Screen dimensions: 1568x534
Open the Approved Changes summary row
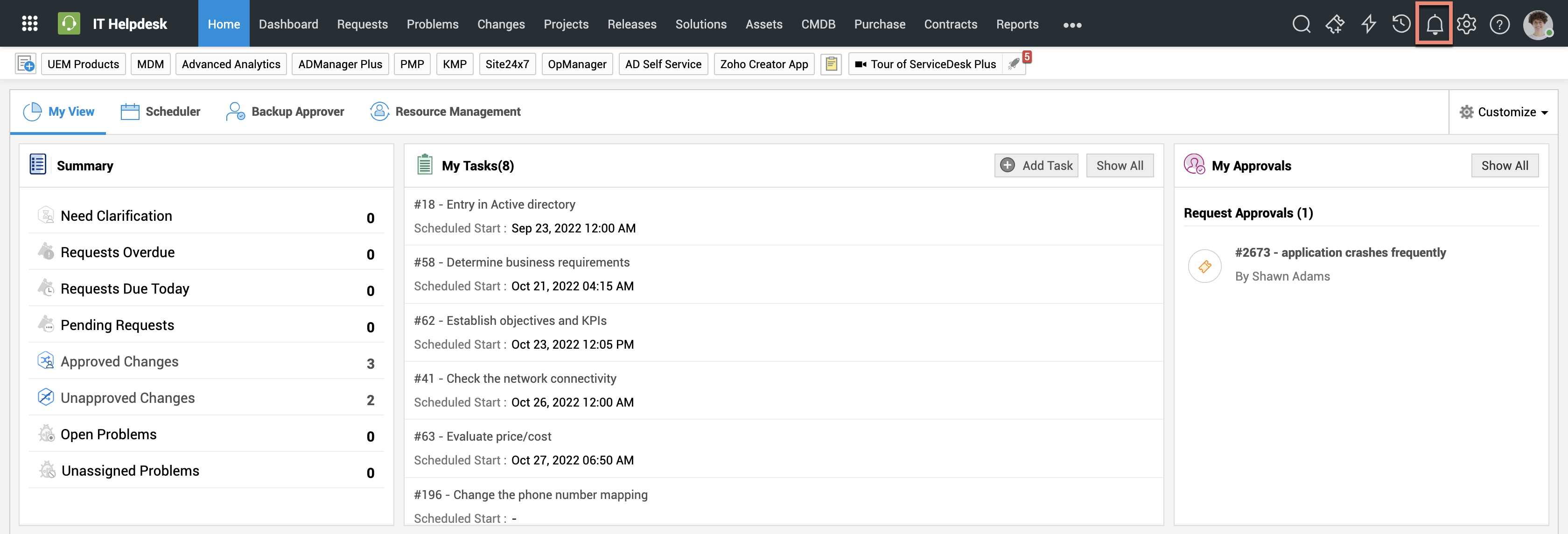coord(119,362)
